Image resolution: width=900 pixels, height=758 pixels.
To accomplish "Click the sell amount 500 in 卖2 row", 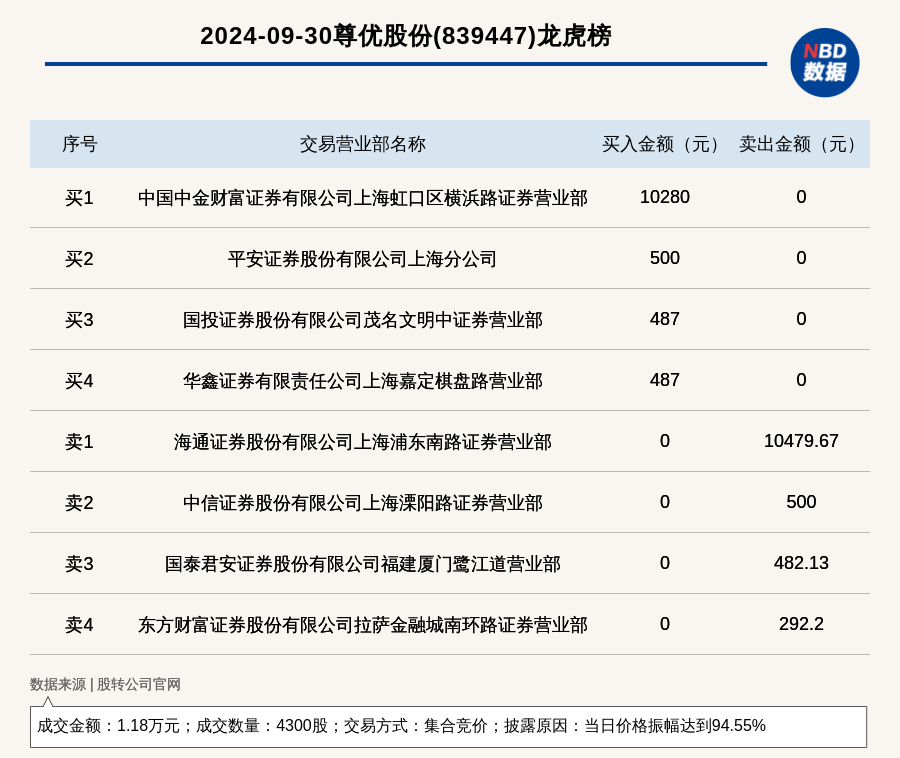I will 801,502.
